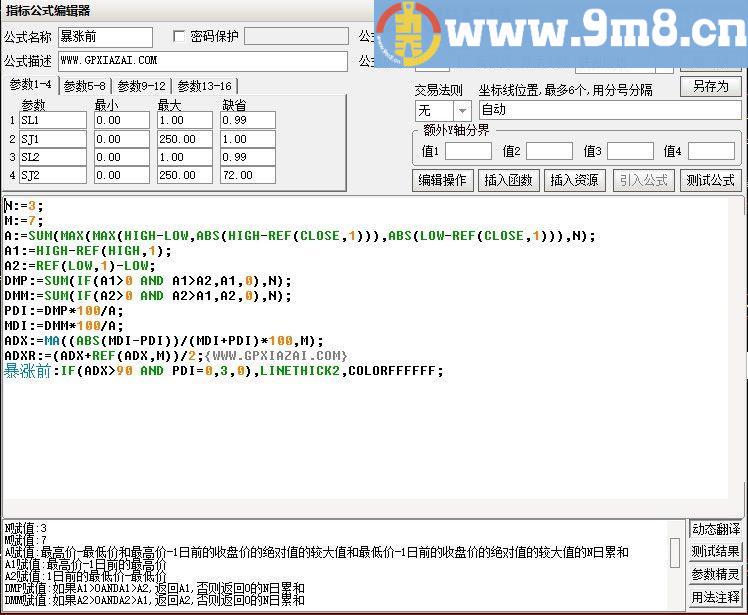Image resolution: width=748 pixels, height=615 pixels.
Task: Click the 插入资源 button
Action: pos(574,180)
